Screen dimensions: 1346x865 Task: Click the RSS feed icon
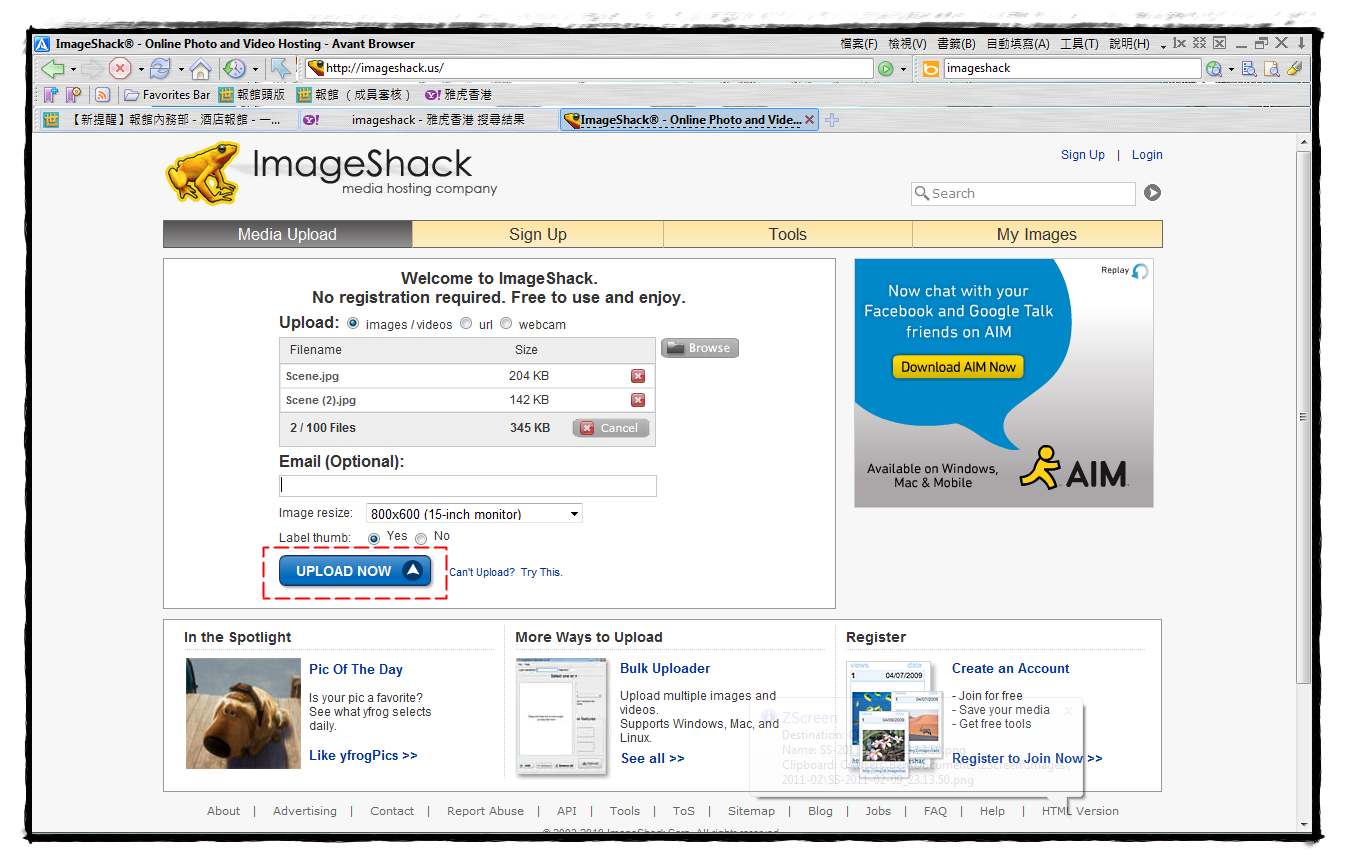(102, 95)
